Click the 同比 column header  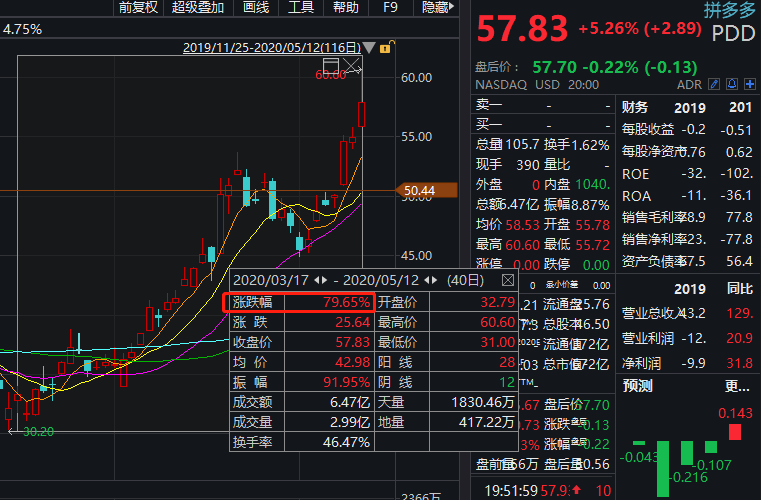point(740,289)
